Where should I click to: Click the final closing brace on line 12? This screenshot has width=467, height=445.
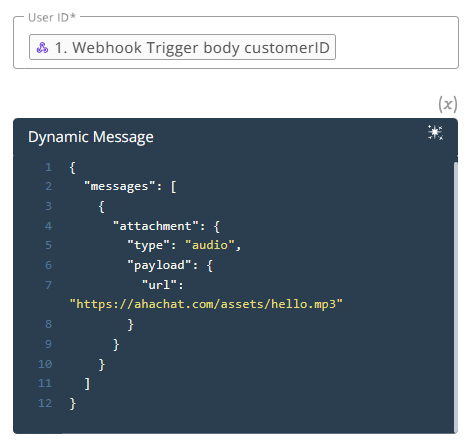[73, 404]
